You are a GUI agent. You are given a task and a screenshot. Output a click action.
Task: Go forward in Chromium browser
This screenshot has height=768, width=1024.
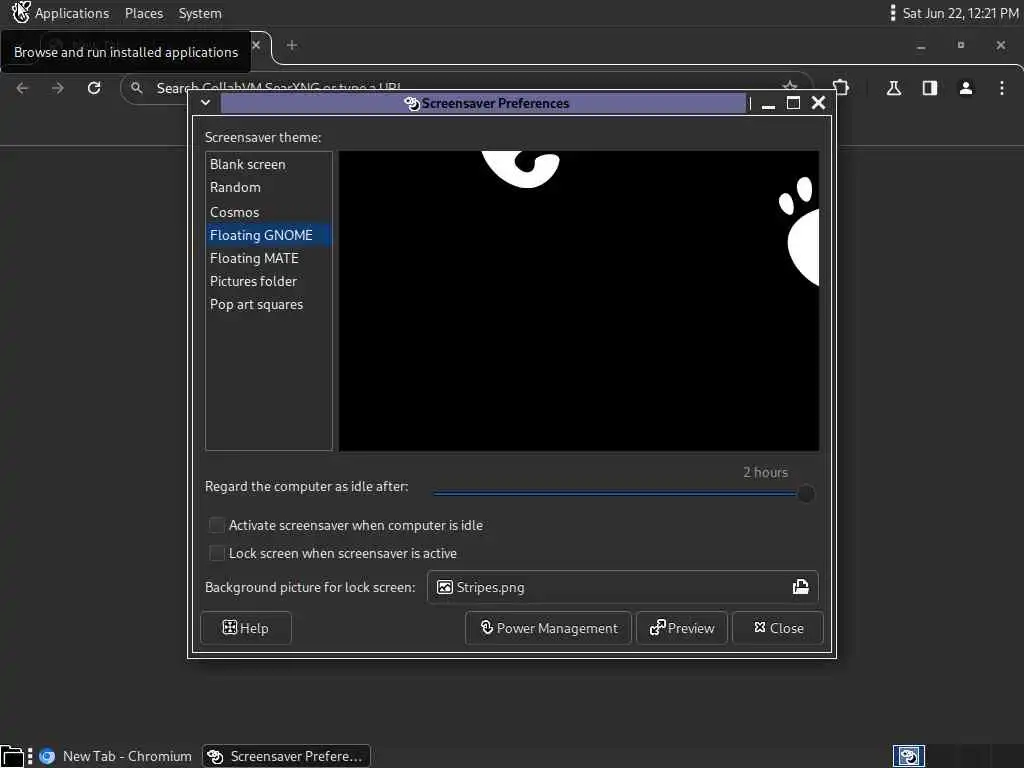tap(58, 88)
